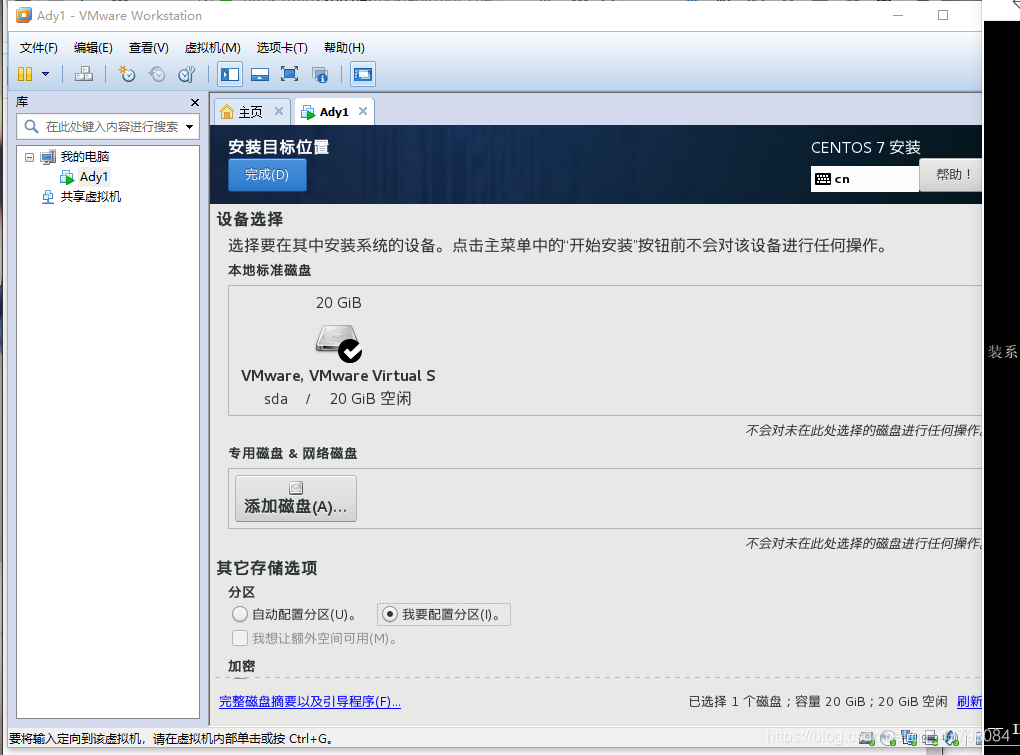Open the 查看(V) menu

(x=148, y=47)
